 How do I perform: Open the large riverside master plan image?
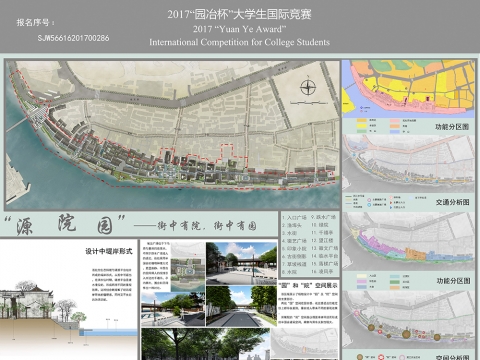172,135
